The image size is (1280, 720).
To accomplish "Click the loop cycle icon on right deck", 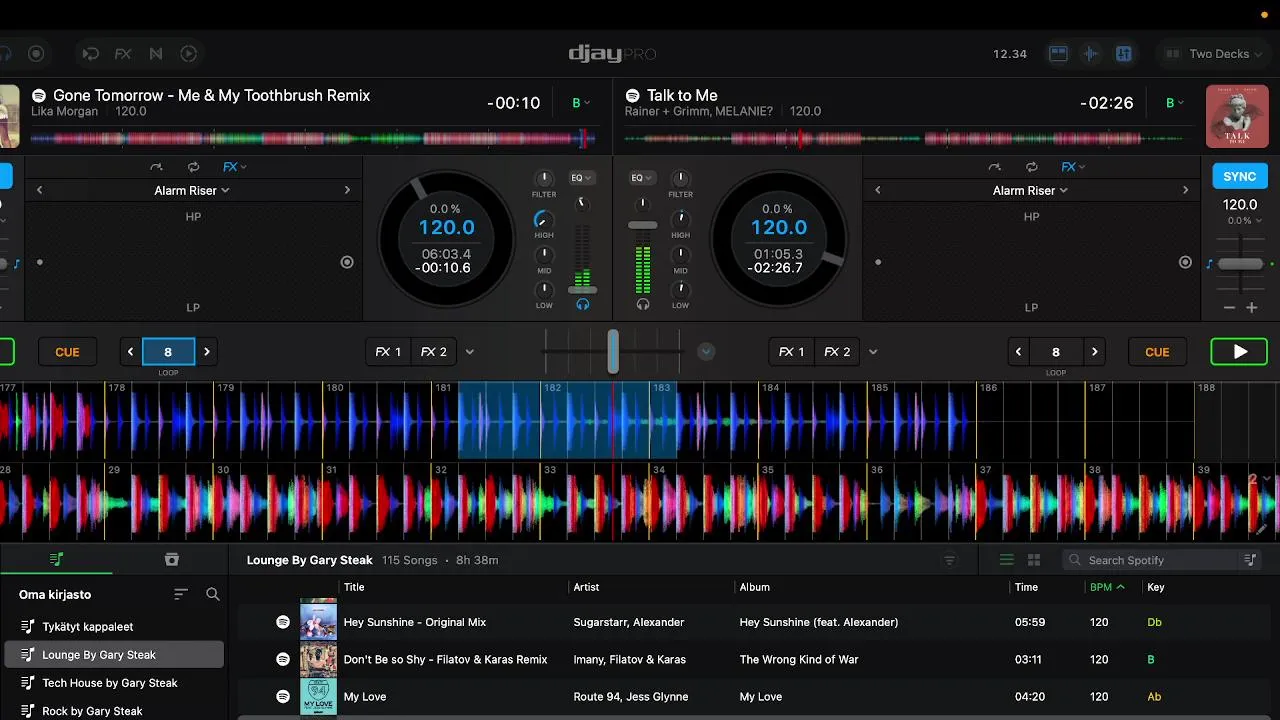I will (1031, 167).
